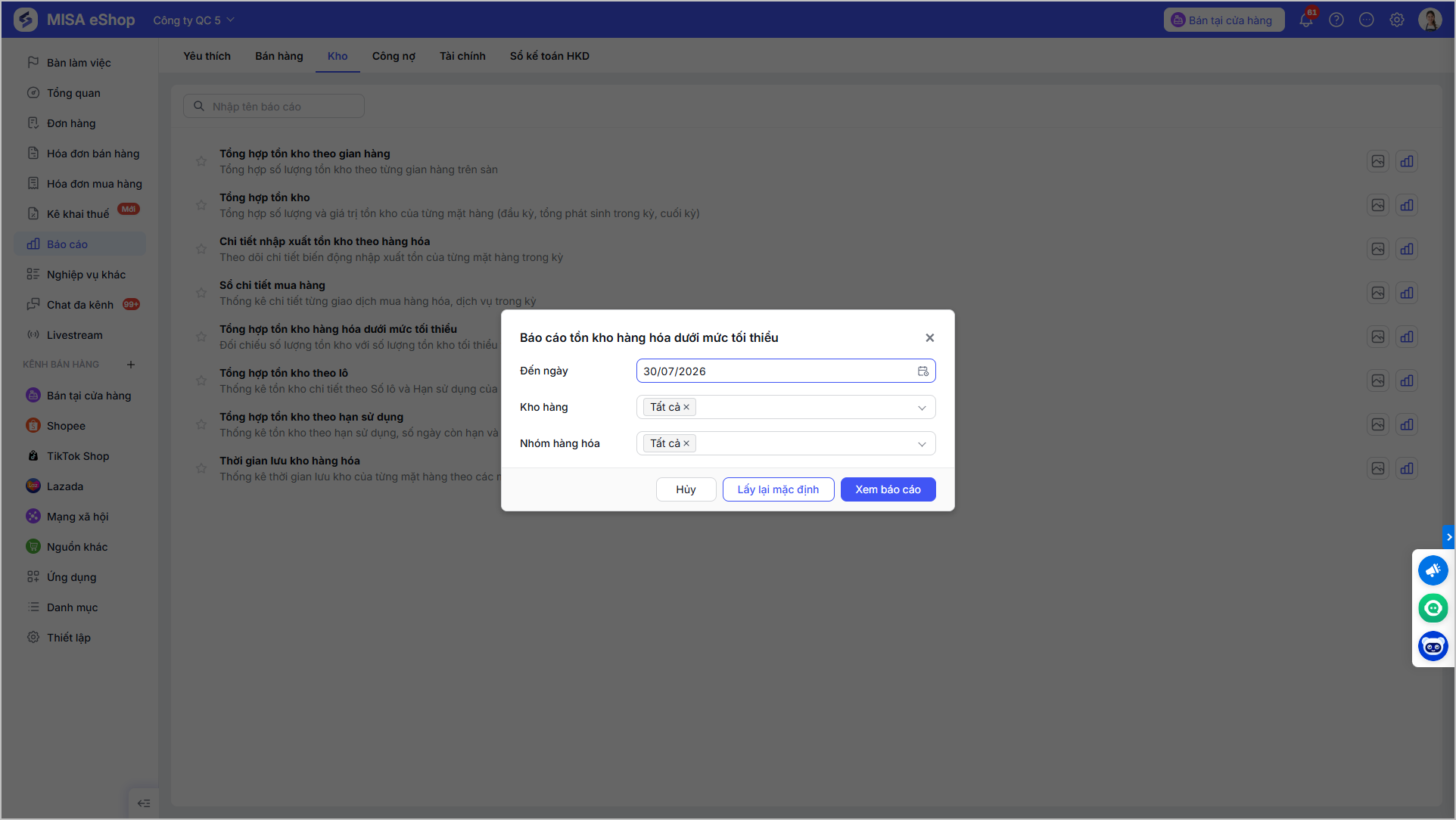The image size is (1456, 820).
Task: Click the Nhập tên báo cáo search field
Action: (x=274, y=107)
